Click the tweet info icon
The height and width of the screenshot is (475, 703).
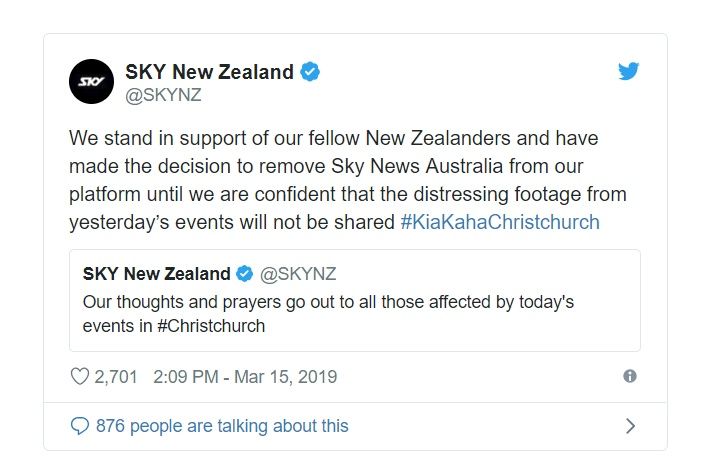pyautogui.click(x=630, y=376)
